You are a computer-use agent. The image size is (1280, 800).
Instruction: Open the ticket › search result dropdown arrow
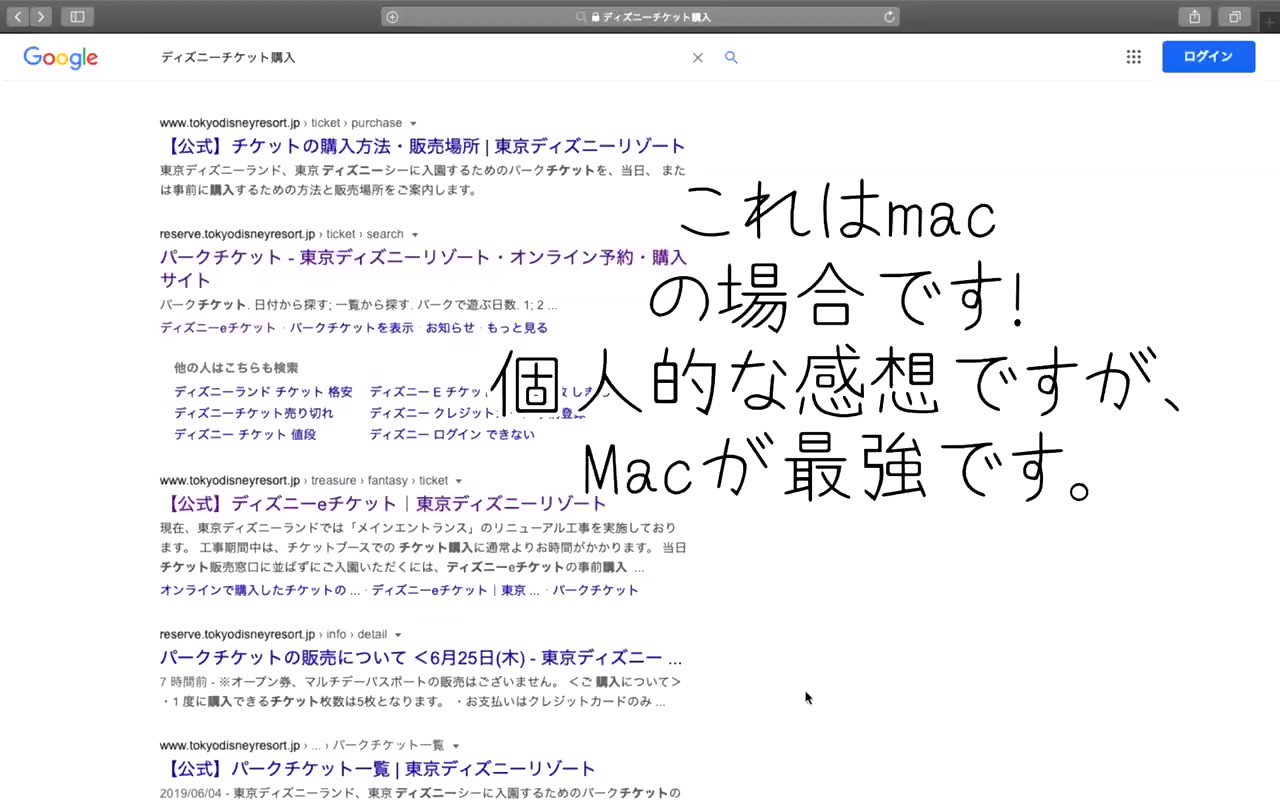[x=415, y=235]
